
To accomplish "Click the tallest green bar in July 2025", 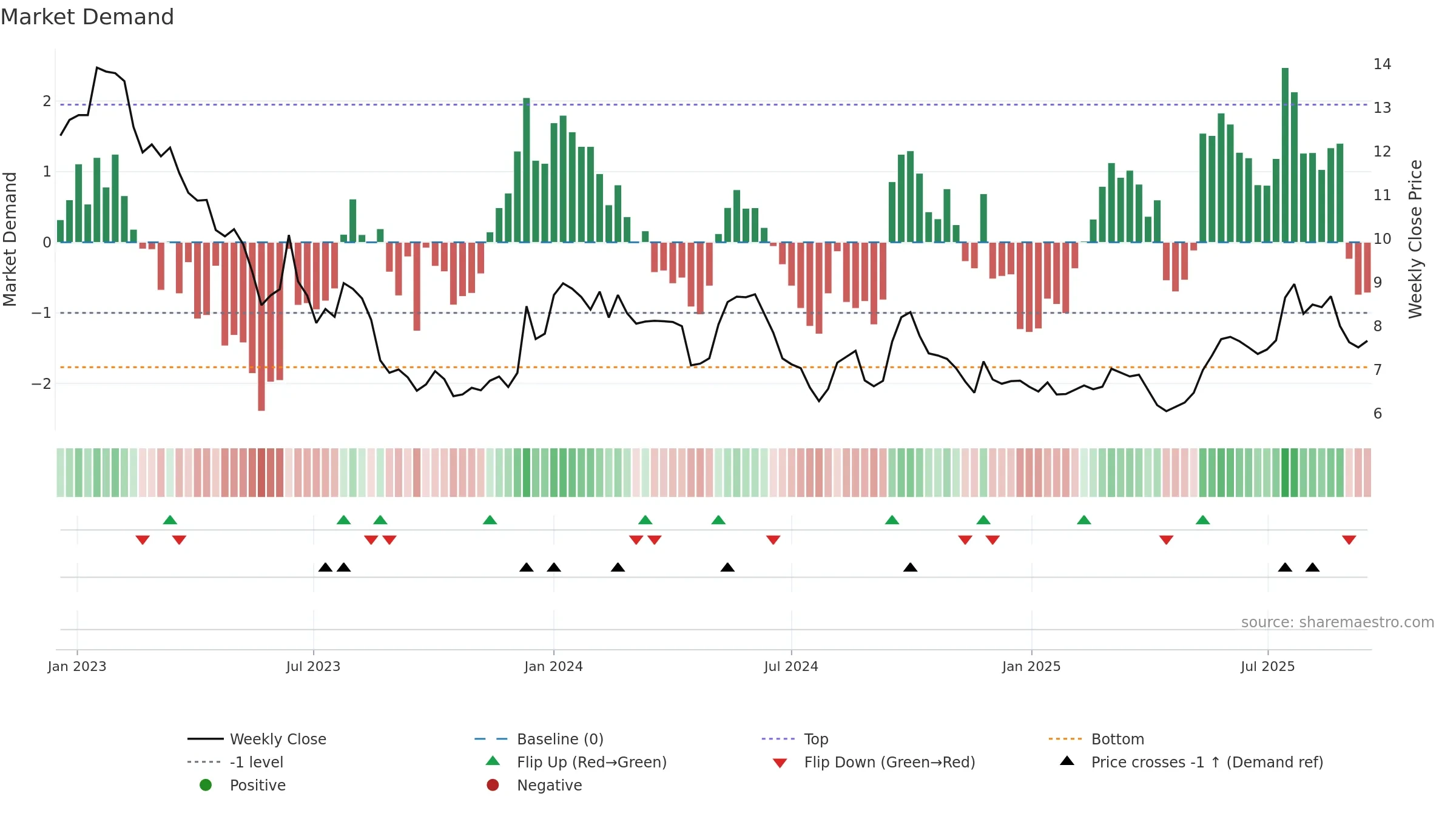I will point(1285,155).
